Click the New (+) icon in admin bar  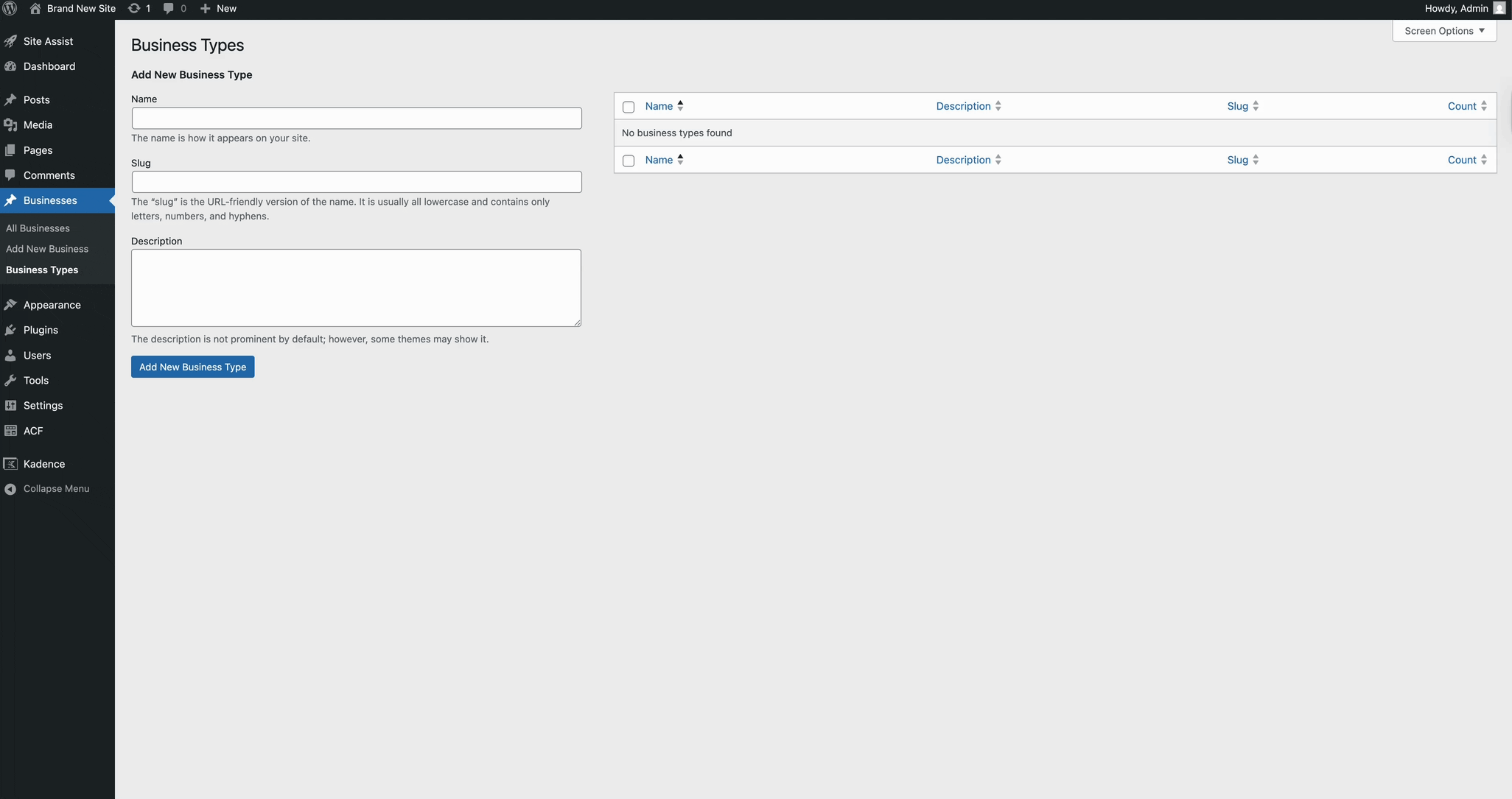point(206,8)
